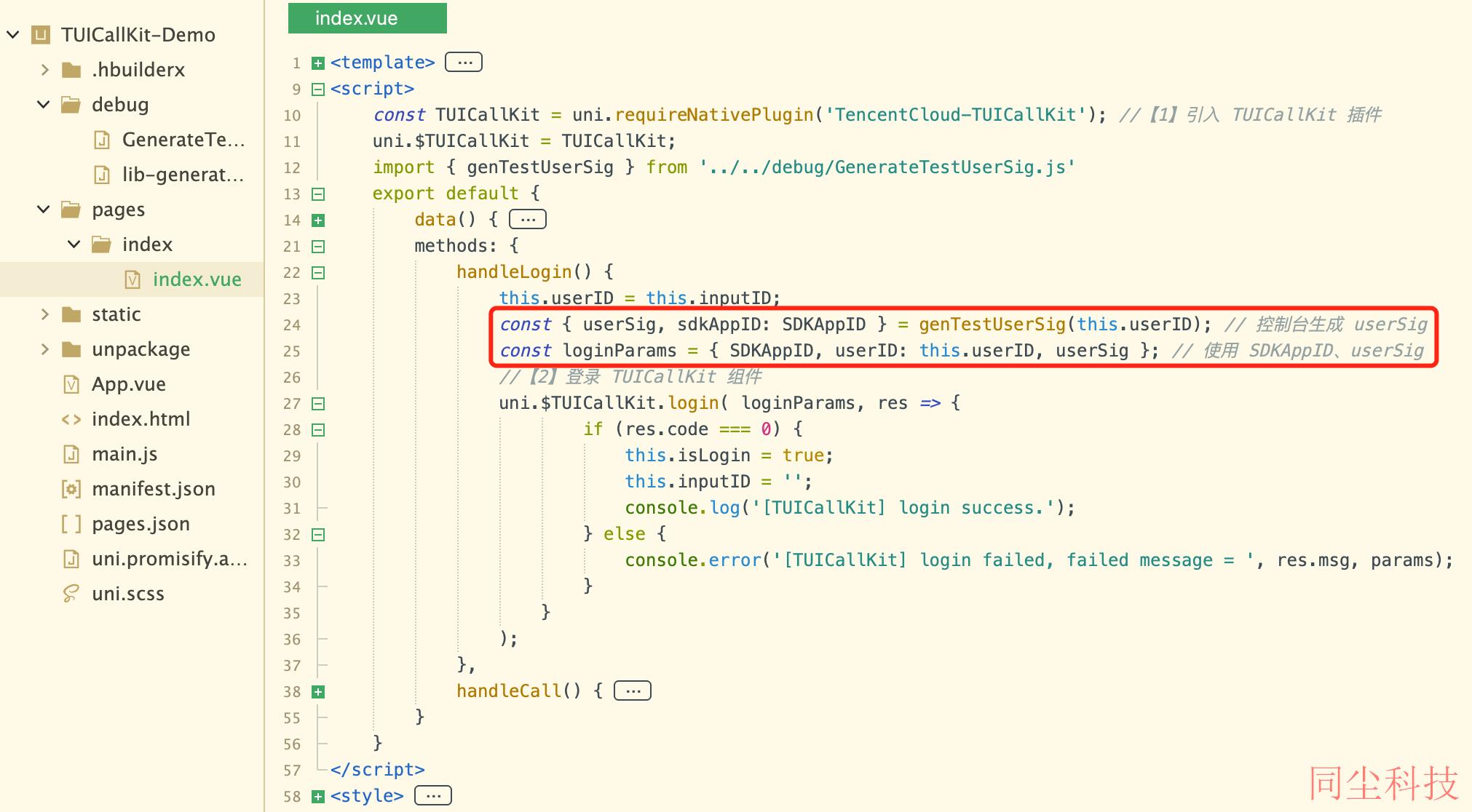Collapse the else block on line 32
Screen dimensions: 1472x812
318,535
